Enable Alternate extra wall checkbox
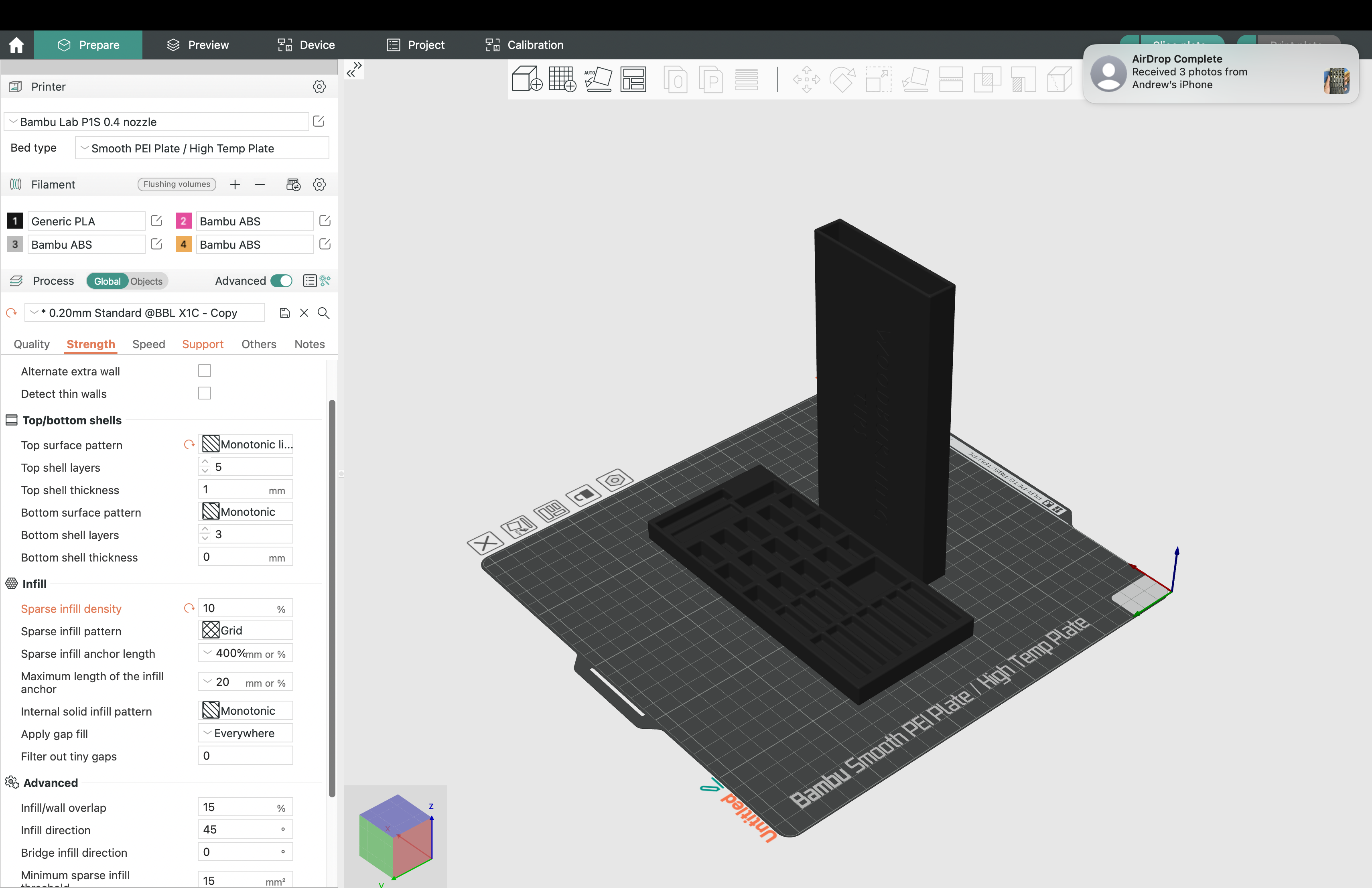This screenshot has height=888, width=1372. tap(205, 371)
